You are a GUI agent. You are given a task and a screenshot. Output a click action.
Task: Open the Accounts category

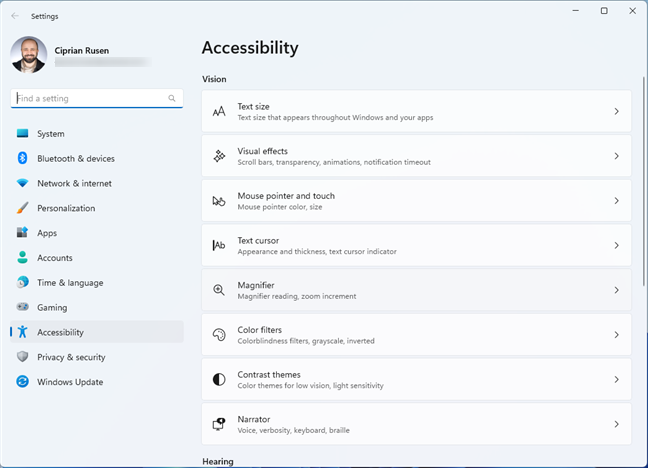click(x=97, y=258)
